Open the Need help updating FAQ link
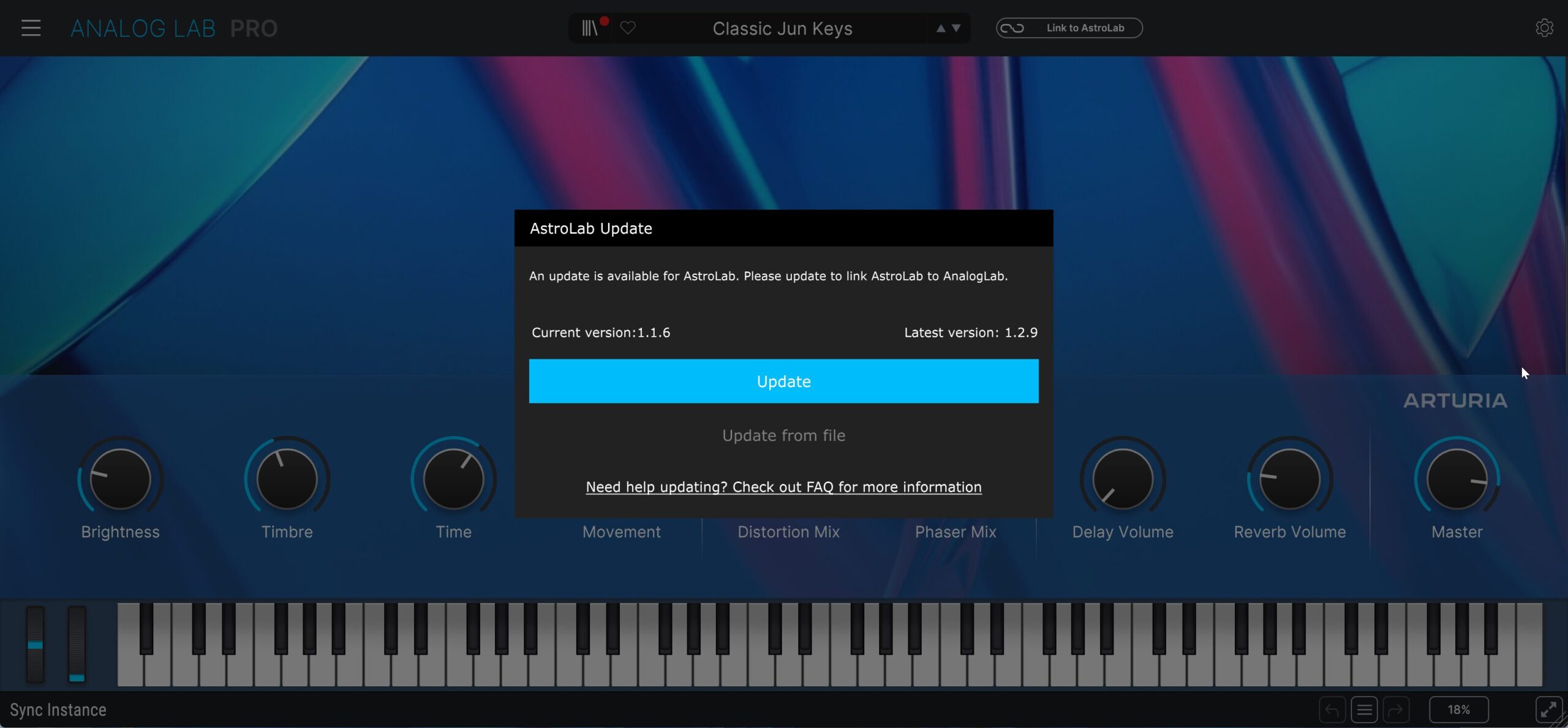1568x728 pixels. [783, 487]
